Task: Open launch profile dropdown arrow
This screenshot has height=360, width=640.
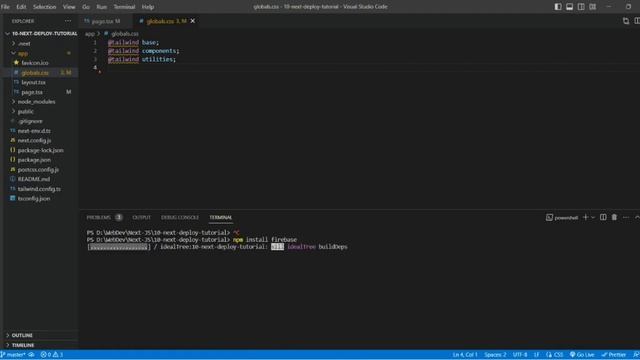Action: (593, 218)
